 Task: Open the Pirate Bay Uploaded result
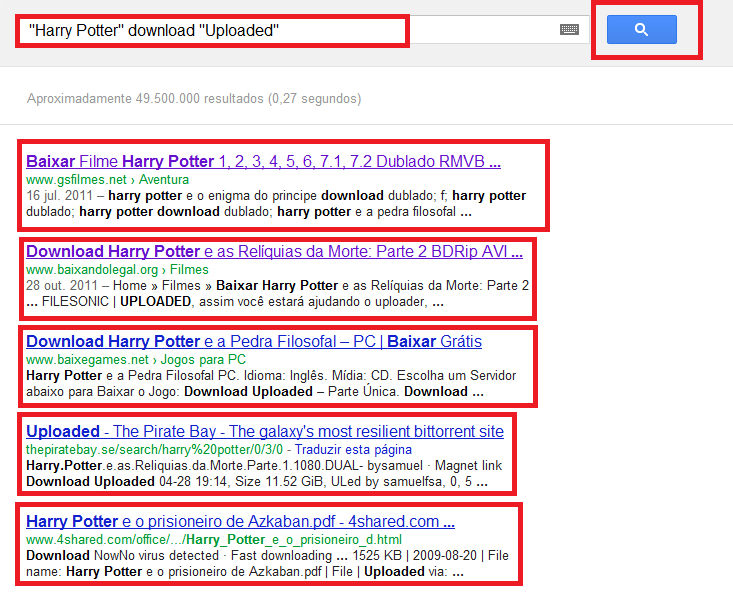(x=265, y=431)
